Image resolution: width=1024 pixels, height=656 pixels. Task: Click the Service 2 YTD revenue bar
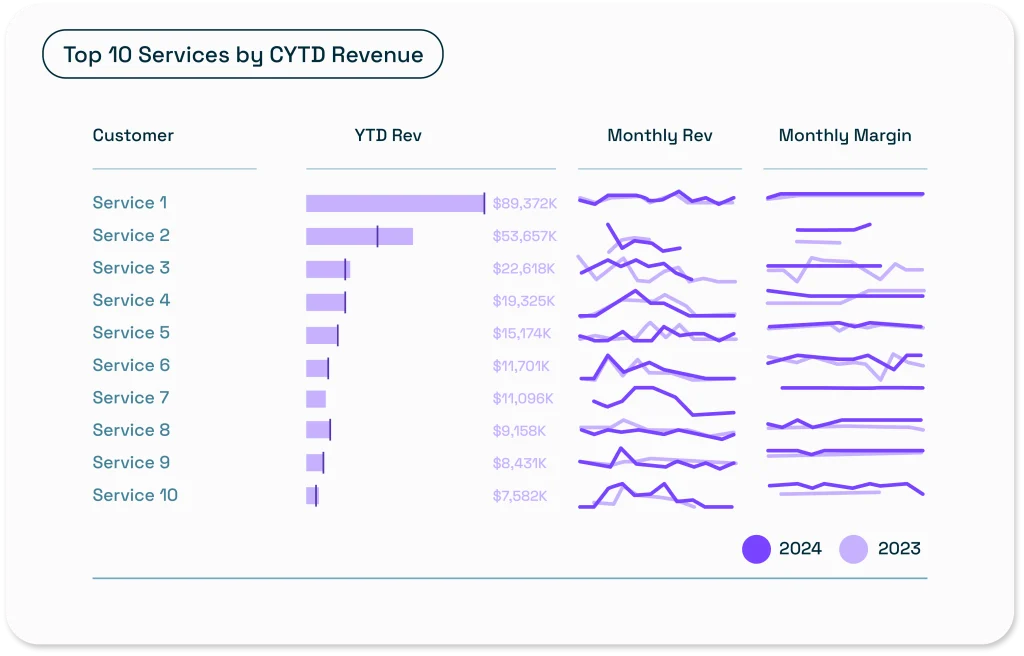pyautogui.click(x=359, y=236)
